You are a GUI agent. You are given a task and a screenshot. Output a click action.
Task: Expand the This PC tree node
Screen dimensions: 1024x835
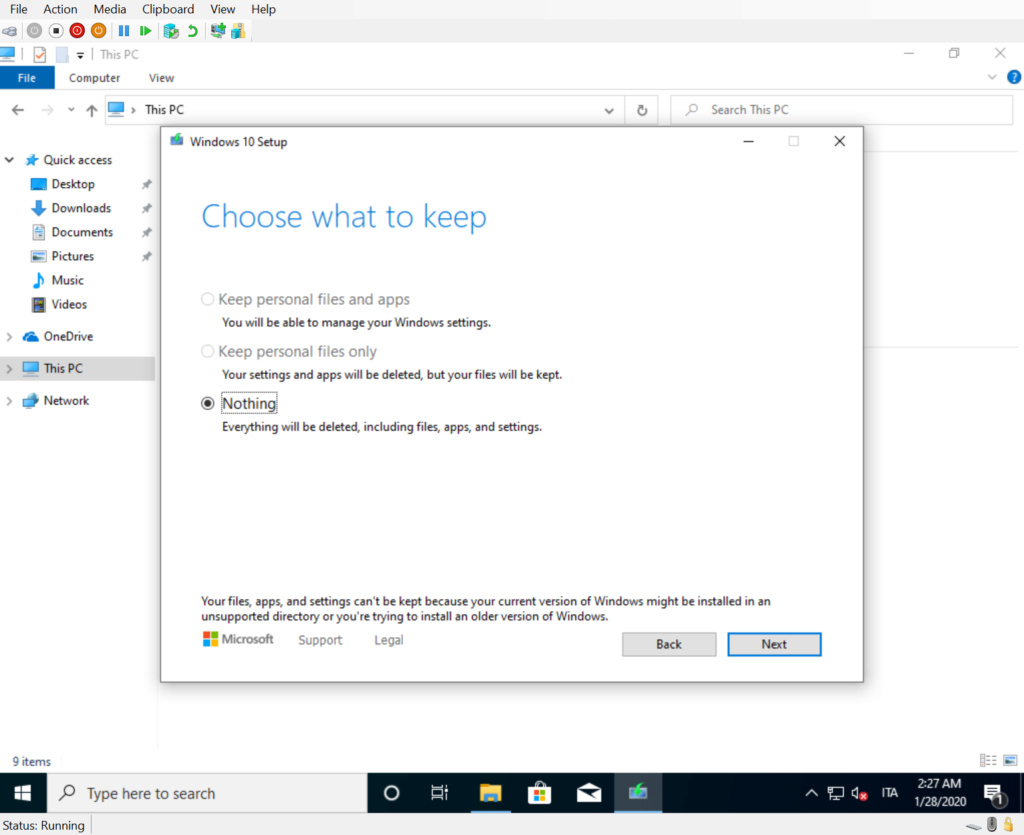tap(9, 369)
